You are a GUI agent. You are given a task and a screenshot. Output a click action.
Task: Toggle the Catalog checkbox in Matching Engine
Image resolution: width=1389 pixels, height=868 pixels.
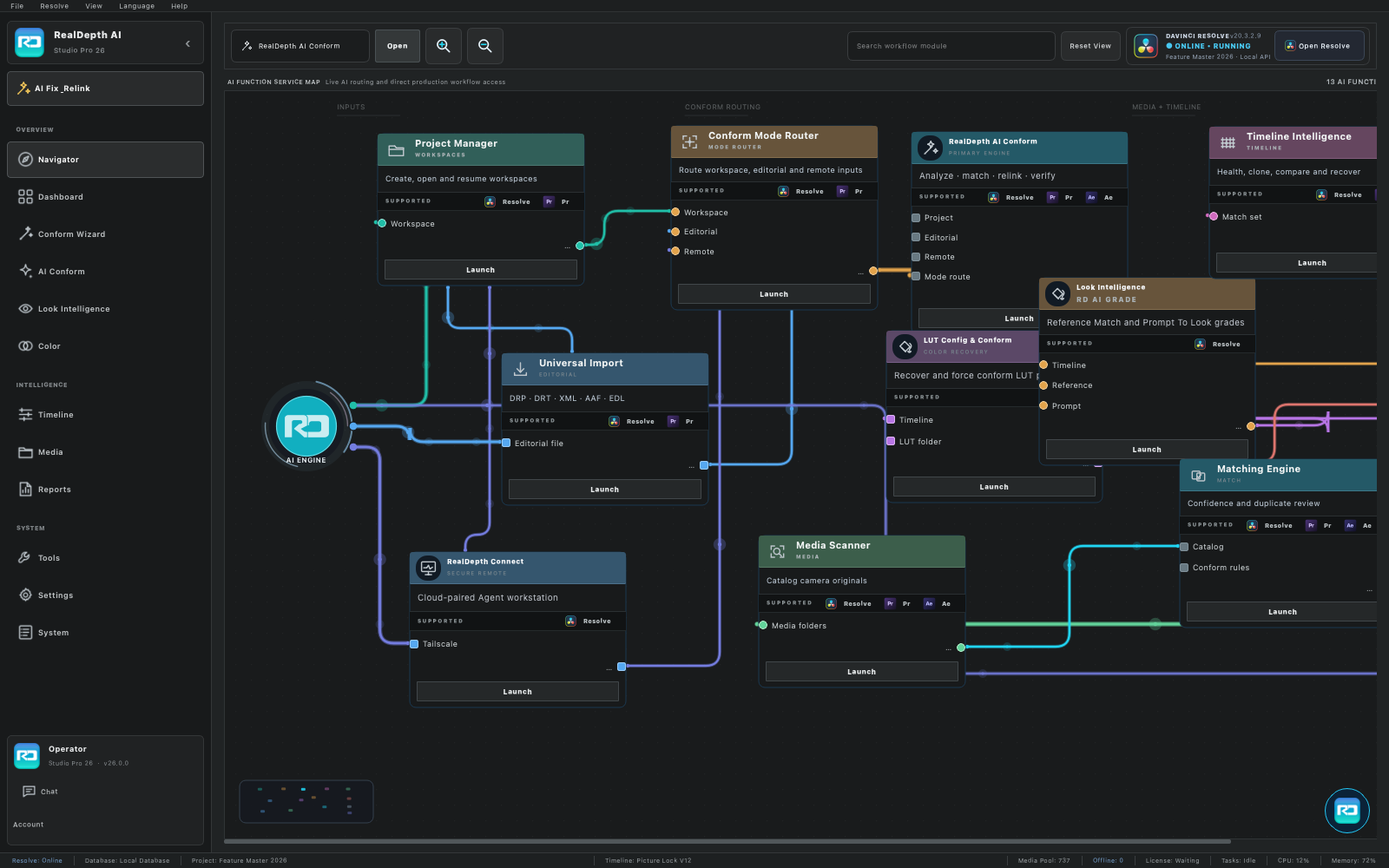pyautogui.click(x=1184, y=547)
